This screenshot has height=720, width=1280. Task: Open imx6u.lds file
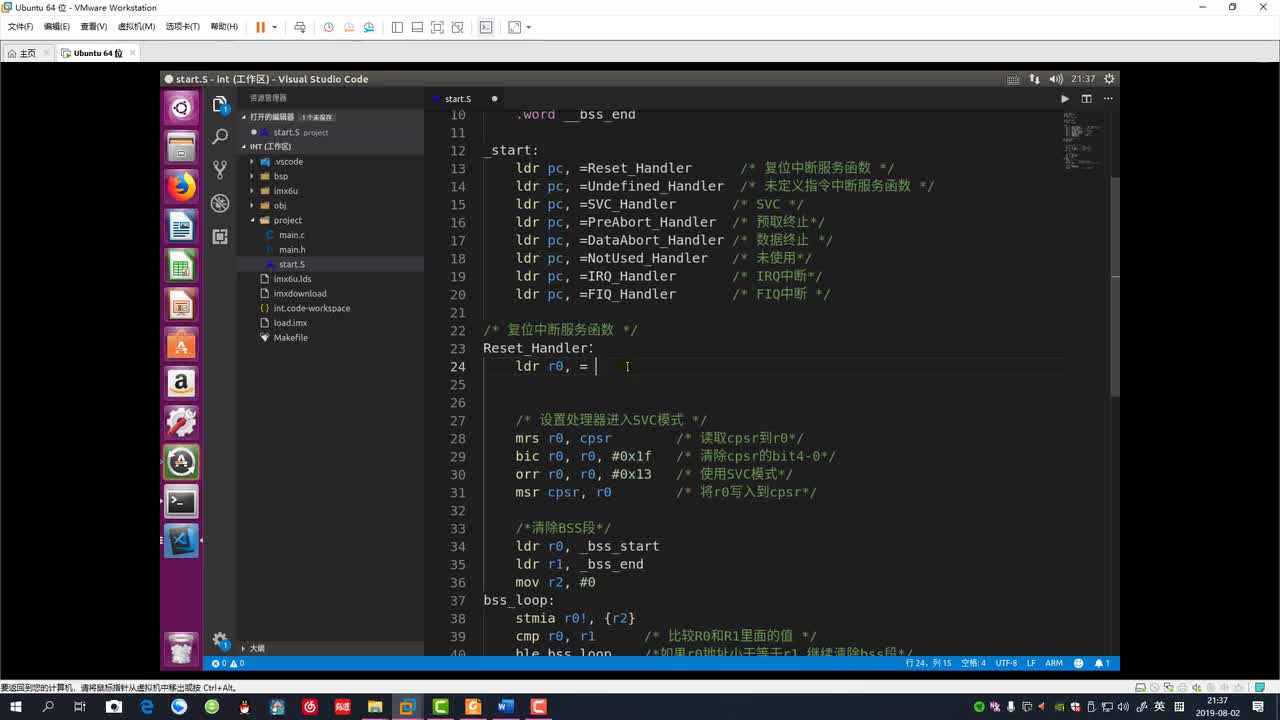tap(292, 279)
